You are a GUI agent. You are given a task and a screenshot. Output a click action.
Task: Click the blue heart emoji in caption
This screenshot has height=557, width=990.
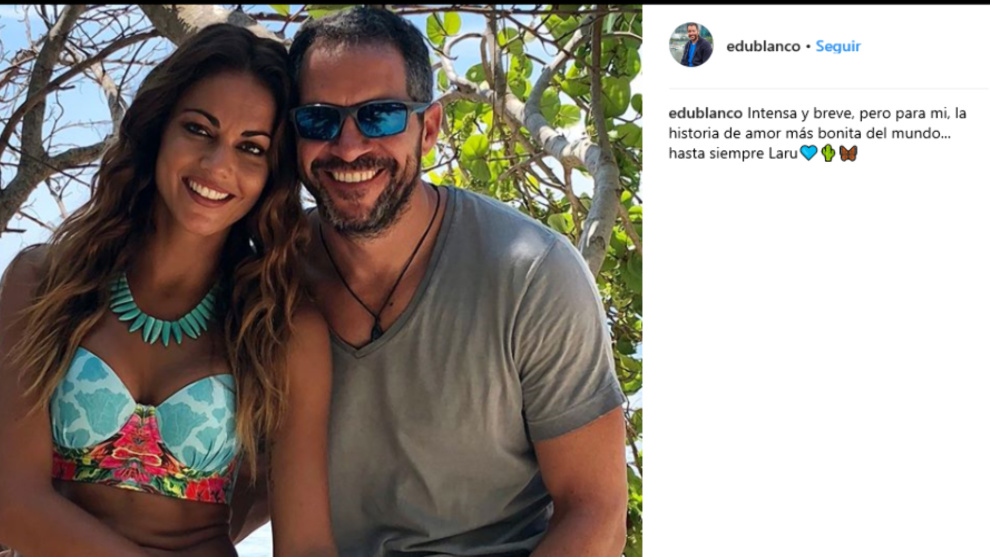[x=808, y=153]
